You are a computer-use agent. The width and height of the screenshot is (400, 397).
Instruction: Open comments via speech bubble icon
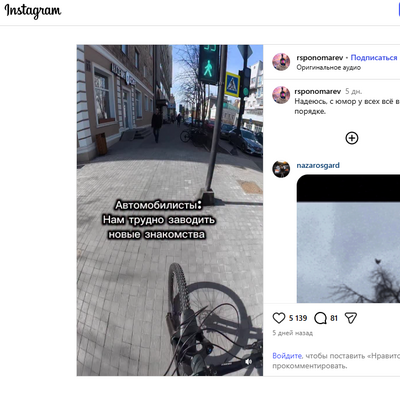[320, 318]
